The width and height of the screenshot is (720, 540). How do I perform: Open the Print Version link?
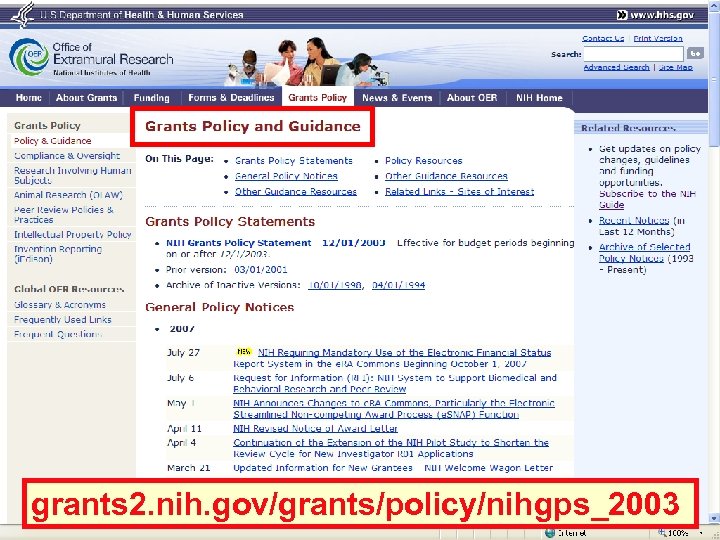tap(658, 39)
